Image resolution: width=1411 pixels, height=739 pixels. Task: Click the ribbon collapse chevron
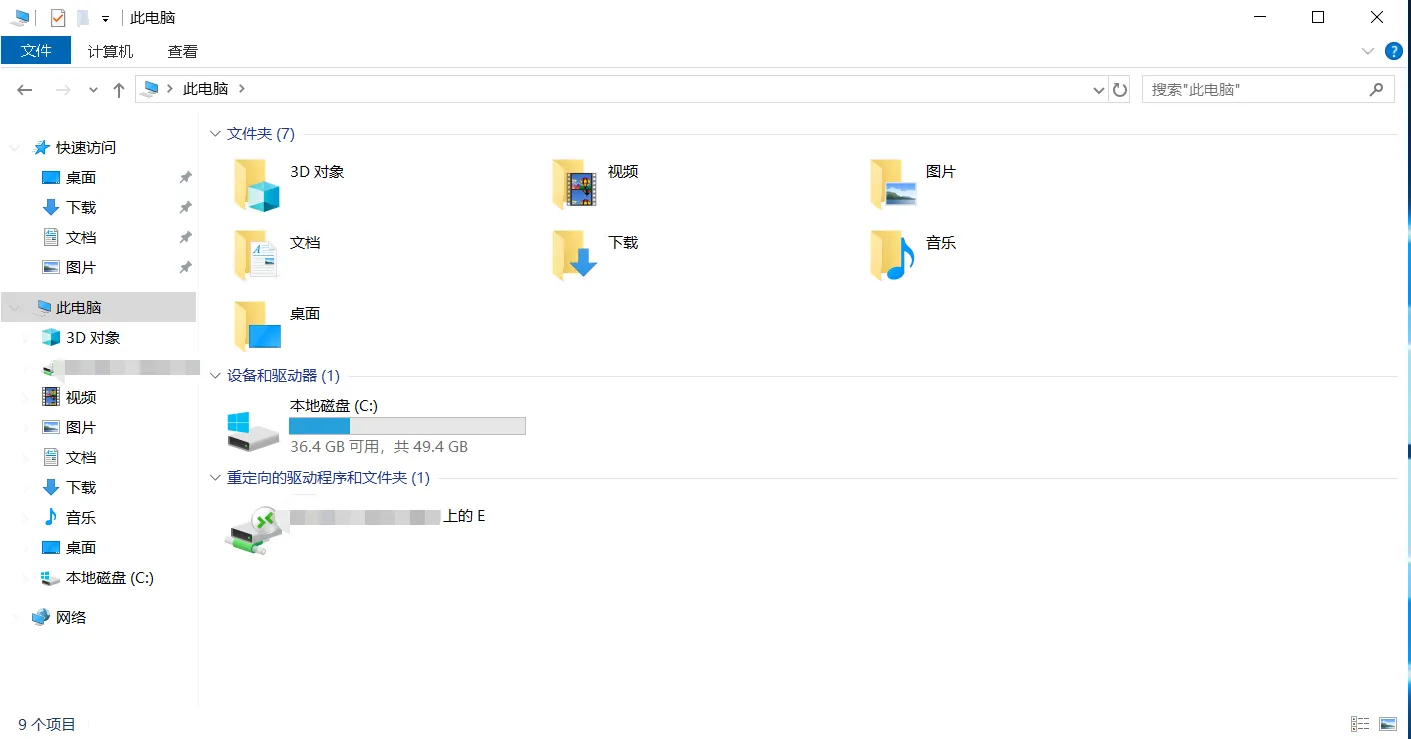1368,51
